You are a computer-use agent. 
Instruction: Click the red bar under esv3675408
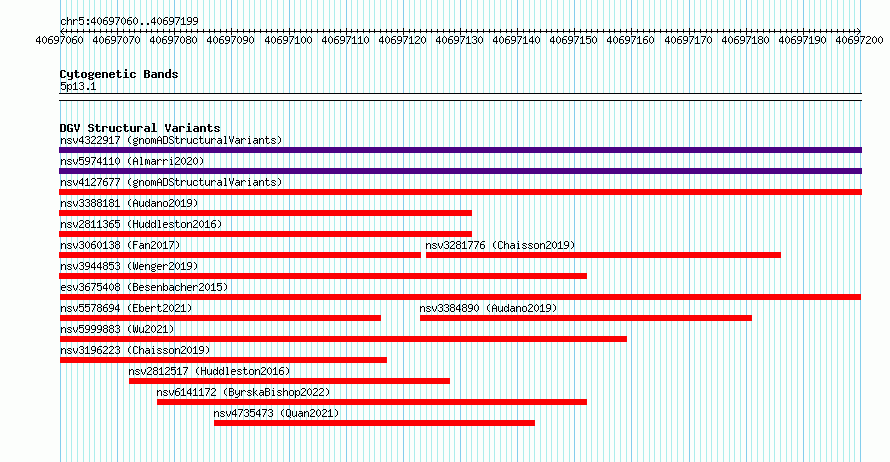(460, 297)
